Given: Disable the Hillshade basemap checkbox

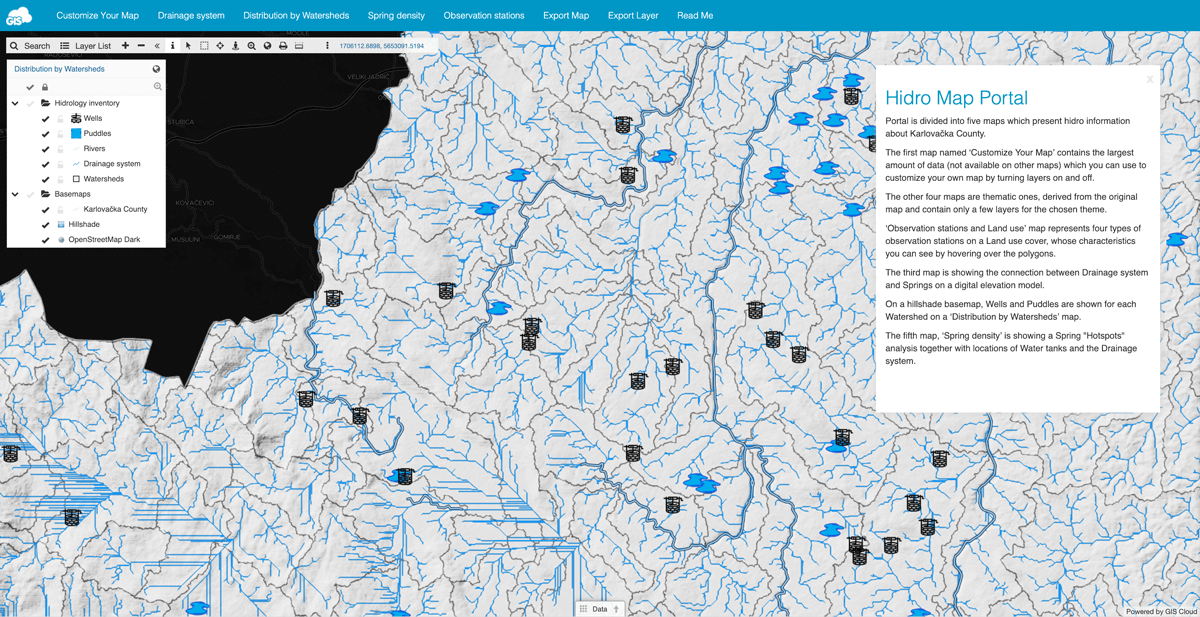Looking at the screenshot, I should (45, 224).
